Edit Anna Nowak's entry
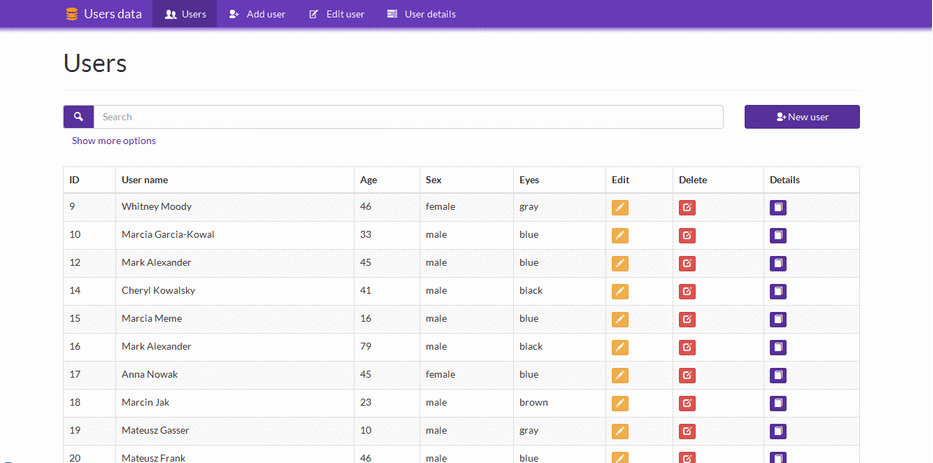Viewport: 933px width, 463px height. tap(619, 376)
